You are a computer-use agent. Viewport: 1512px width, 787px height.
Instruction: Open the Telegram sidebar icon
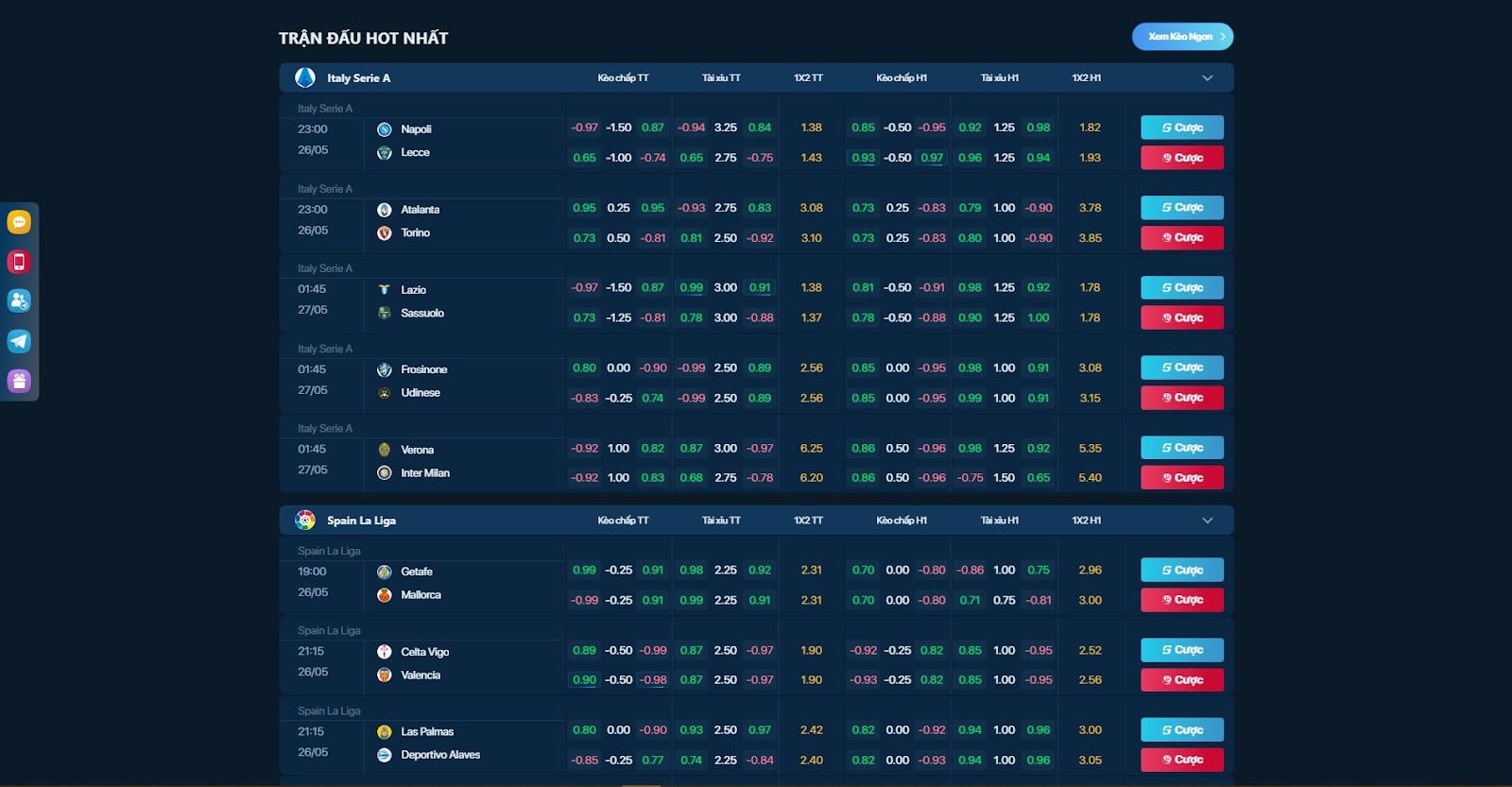point(19,341)
